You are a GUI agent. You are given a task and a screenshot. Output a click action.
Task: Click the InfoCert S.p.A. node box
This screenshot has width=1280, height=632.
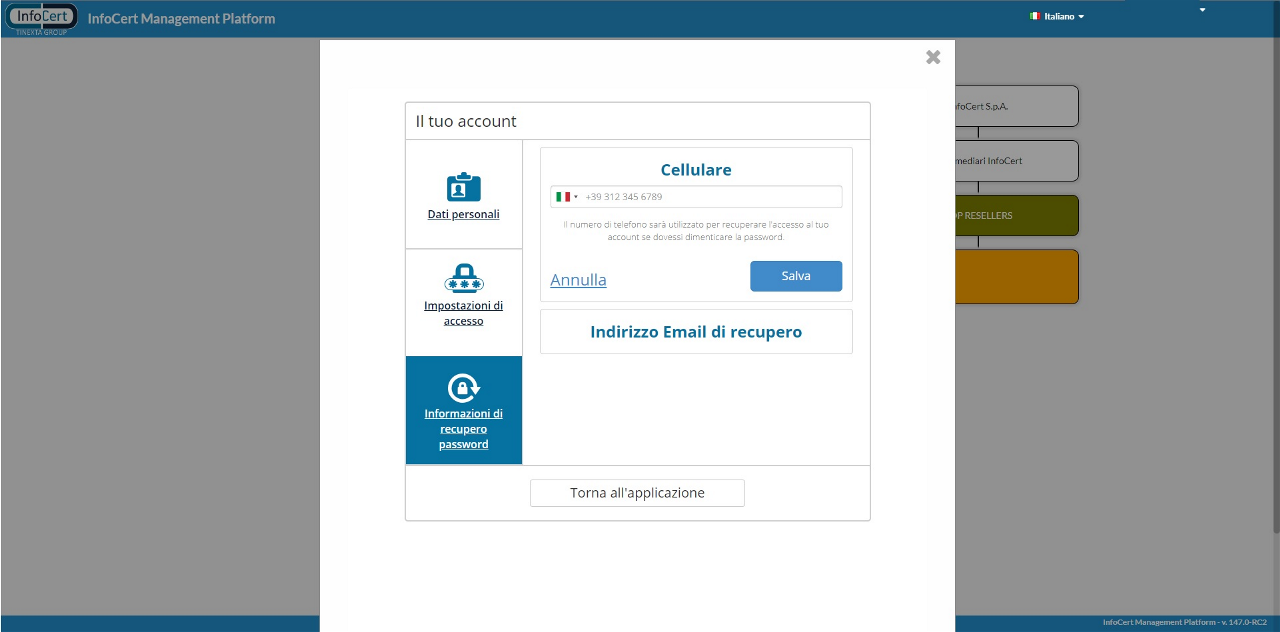(x=1016, y=106)
